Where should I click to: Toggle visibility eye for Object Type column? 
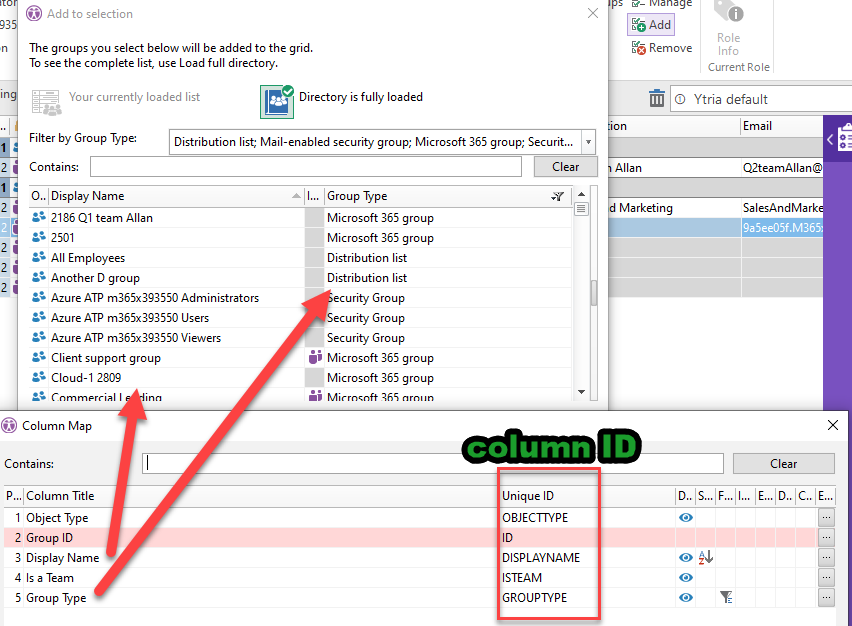coord(686,518)
